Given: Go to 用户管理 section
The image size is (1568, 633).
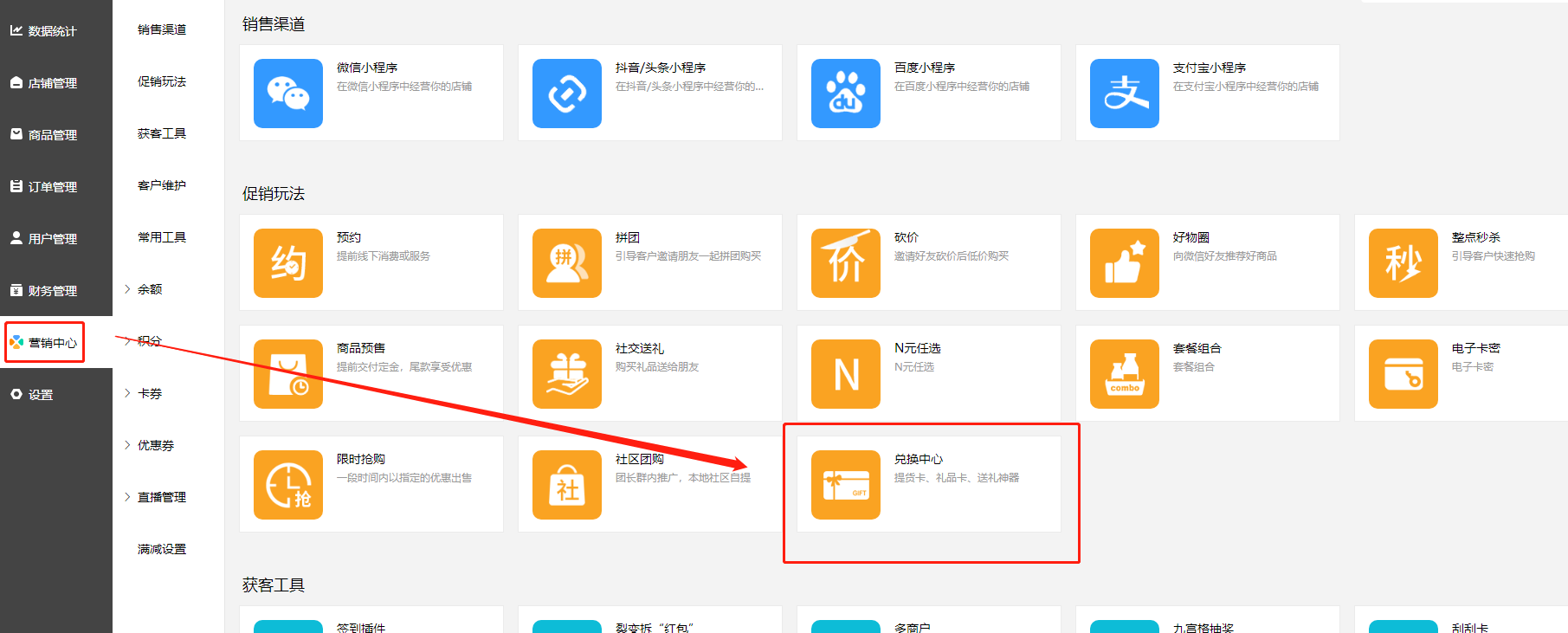Looking at the screenshot, I should tap(53, 239).
